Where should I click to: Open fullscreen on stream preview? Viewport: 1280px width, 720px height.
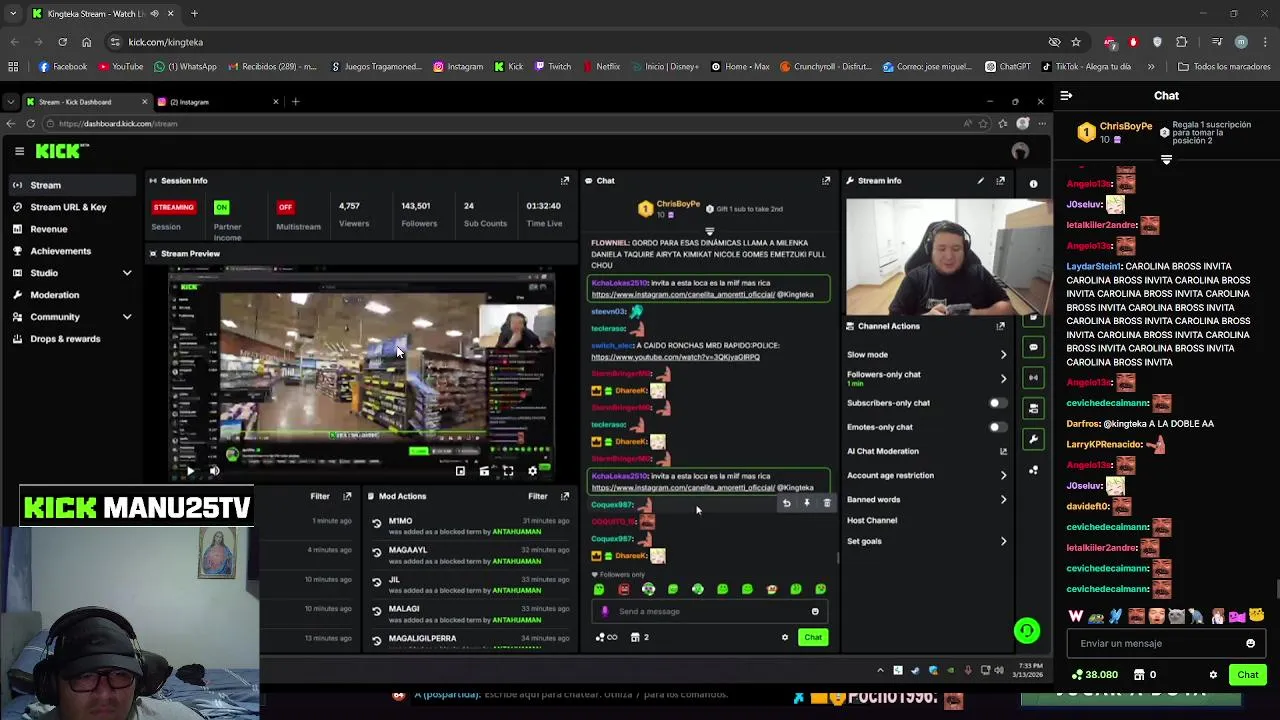coord(508,471)
